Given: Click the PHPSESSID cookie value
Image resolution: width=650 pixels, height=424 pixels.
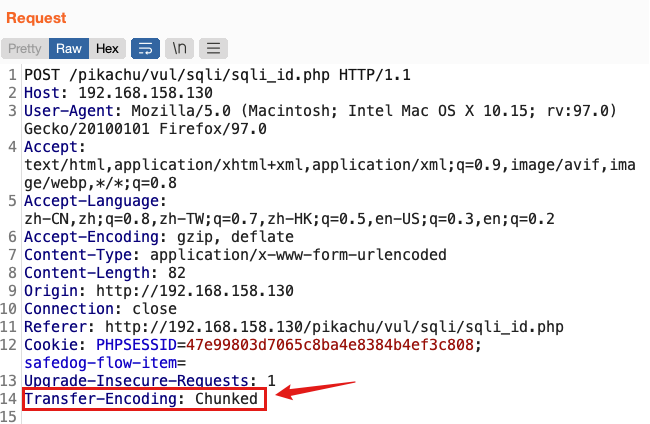Looking at the screenshot, I should click(330, 345).
